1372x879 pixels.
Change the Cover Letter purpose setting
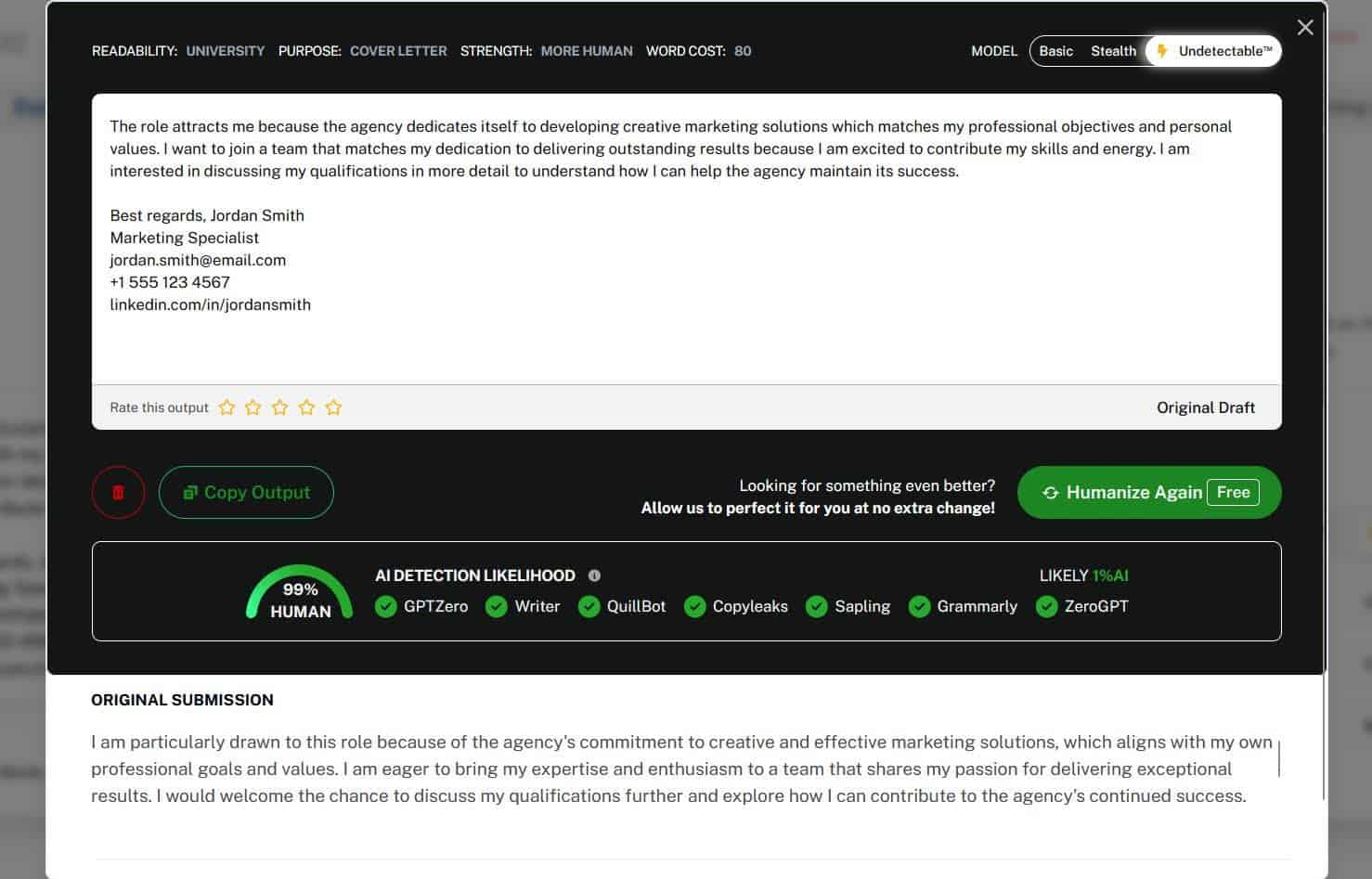398,51
